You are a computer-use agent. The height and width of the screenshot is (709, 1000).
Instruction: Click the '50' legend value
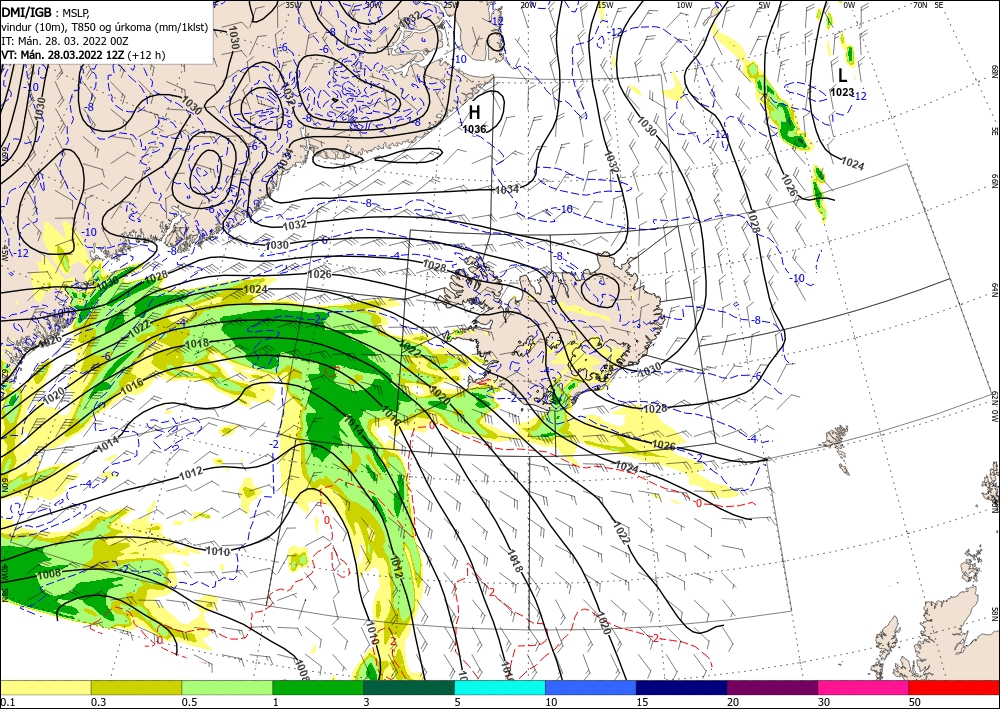pyautogui.click(x=915, y=702)
